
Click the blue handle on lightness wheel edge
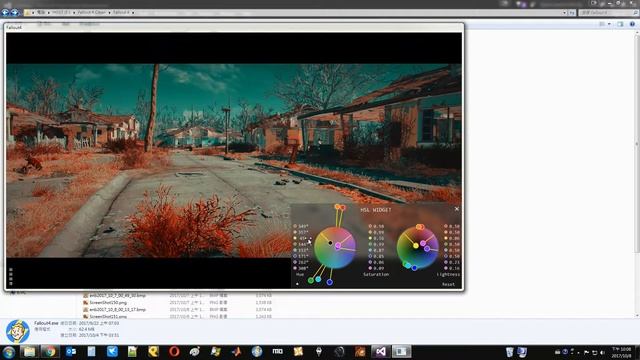pyautogui.click(x=414, y=268)
